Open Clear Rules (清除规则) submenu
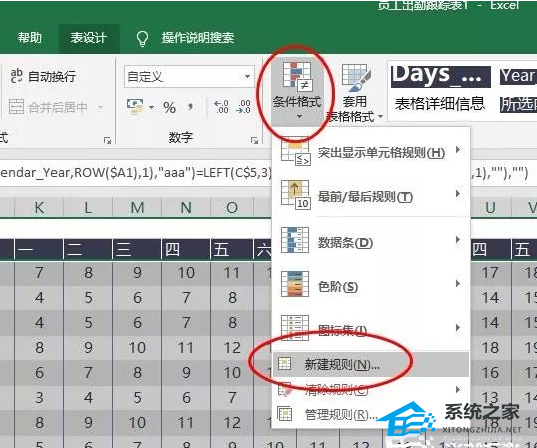Screen dimensions: 537x448 click(x=371, y=389)
